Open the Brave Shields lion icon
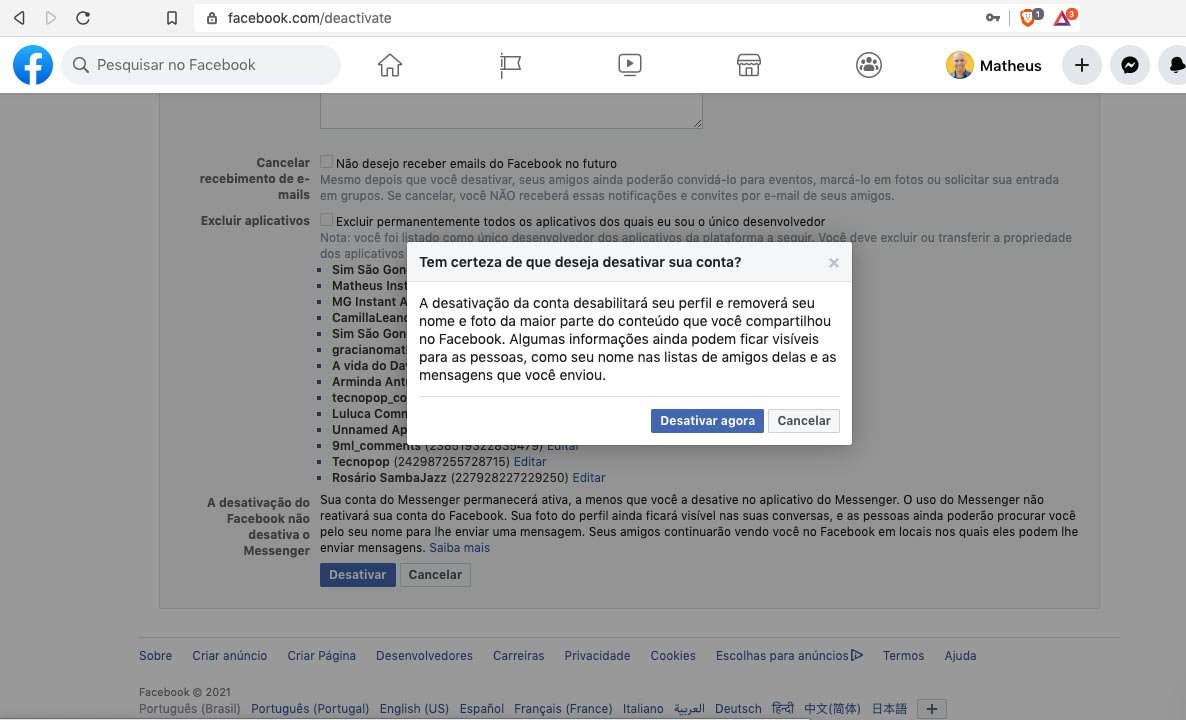Image resolution: width=1186 pixels, height=720 pixels. 1030,17
